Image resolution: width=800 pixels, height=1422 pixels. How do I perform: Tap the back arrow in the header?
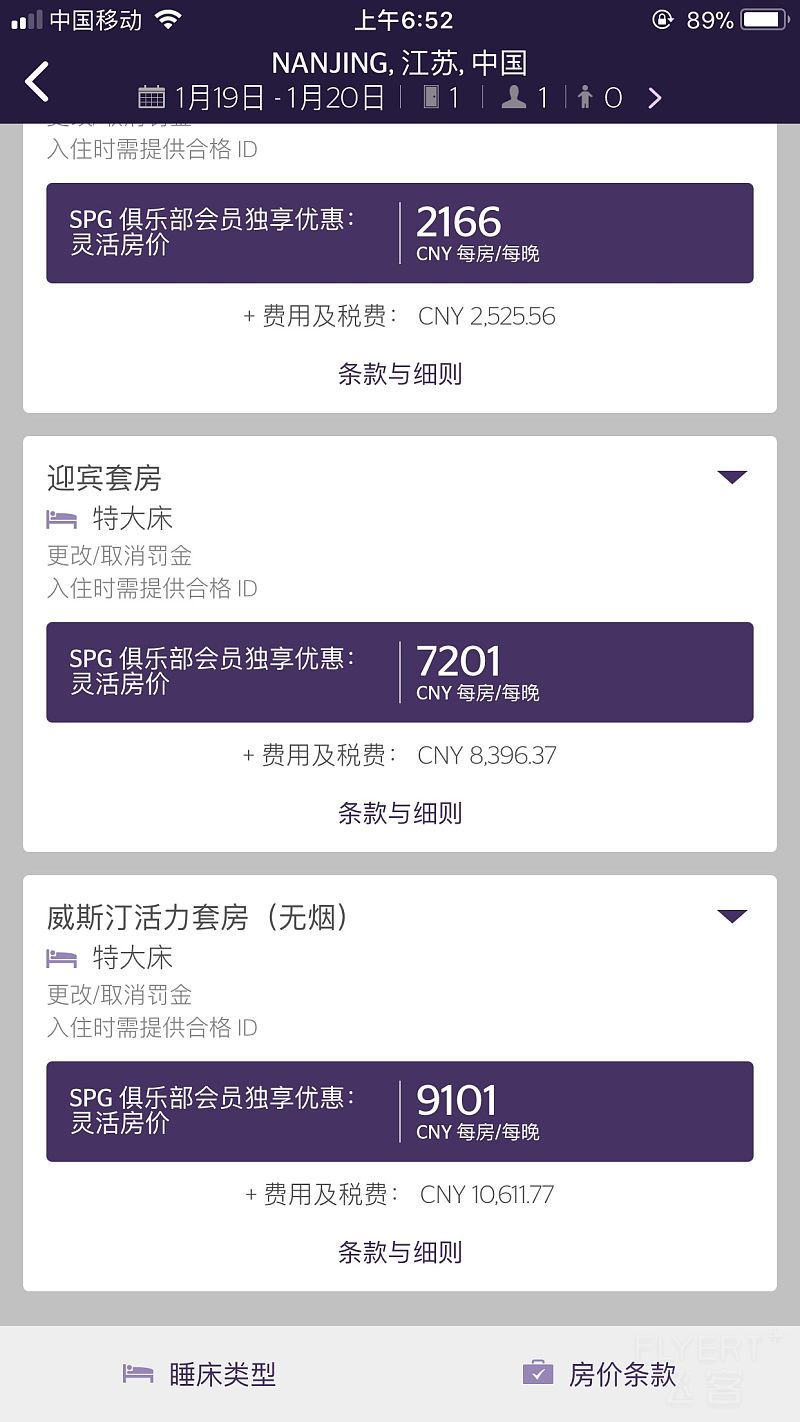(37, 82)
